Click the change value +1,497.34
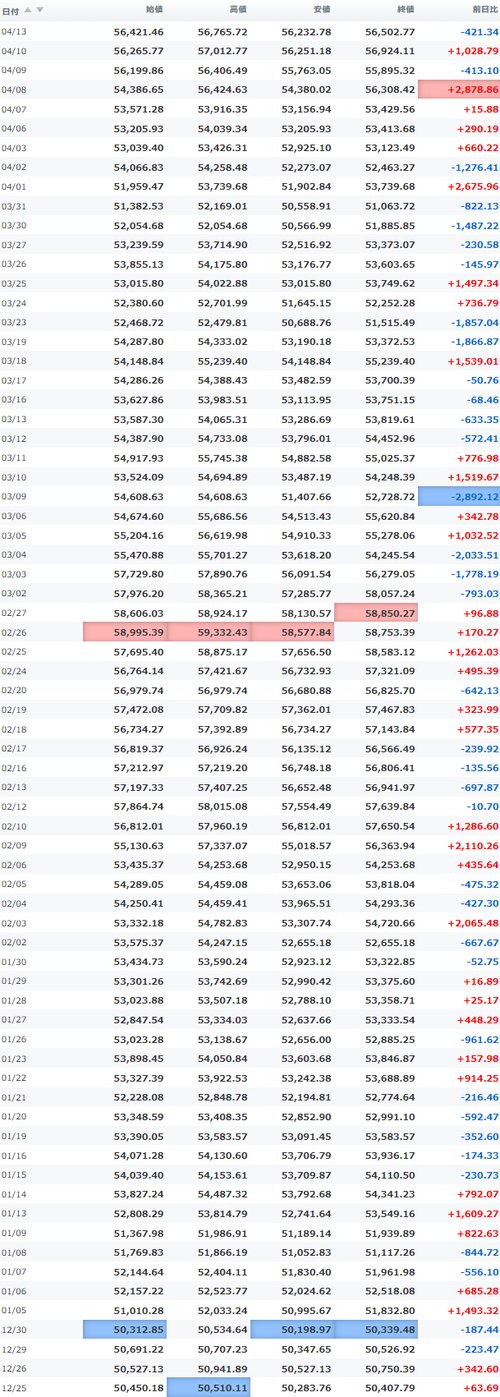This screenshot has width=500, height=1397. [x=472, y=283]
